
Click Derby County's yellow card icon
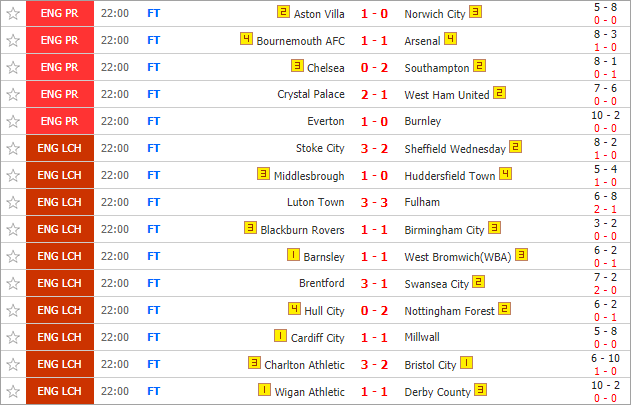[x=480, y=390]
